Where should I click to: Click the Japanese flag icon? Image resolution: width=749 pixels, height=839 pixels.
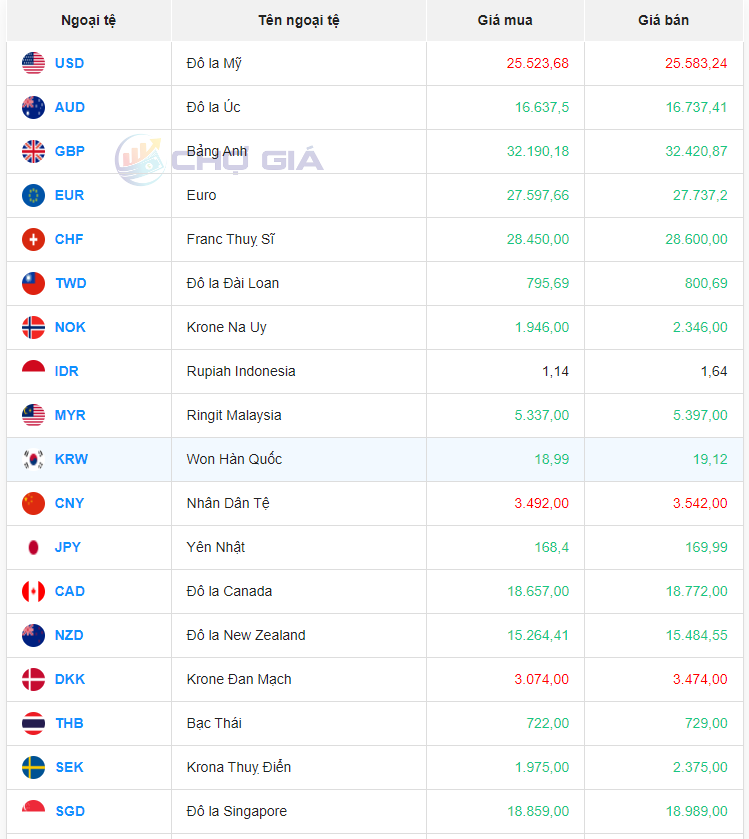pos(33,547)
